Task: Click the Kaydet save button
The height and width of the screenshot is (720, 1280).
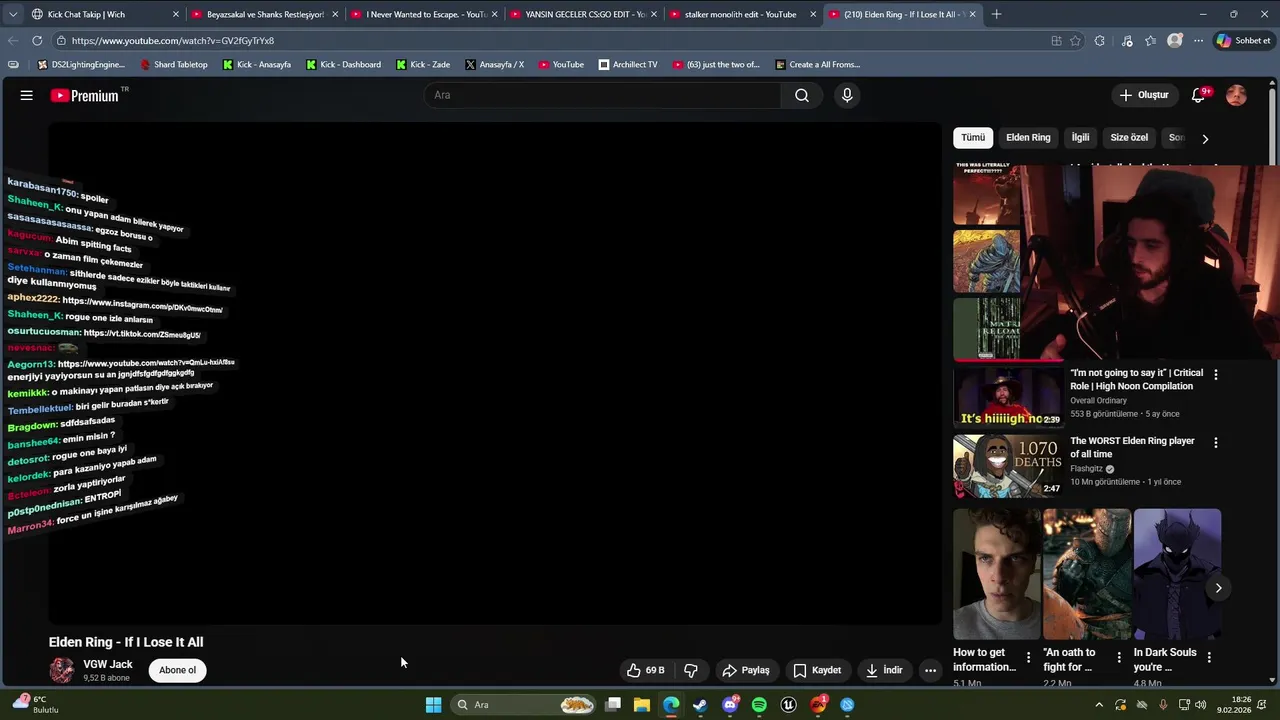Action: (x=817, y=670)
